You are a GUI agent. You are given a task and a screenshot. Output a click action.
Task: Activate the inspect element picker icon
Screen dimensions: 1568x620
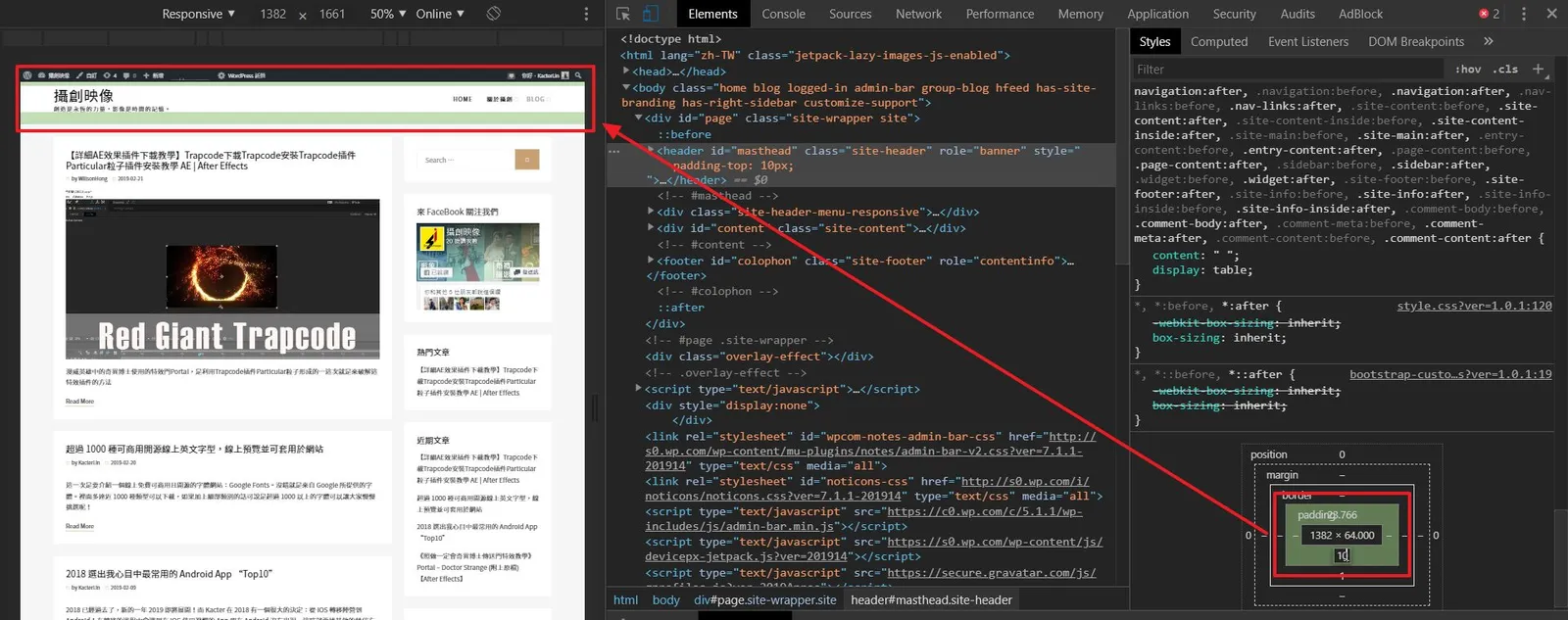[622, 14]
